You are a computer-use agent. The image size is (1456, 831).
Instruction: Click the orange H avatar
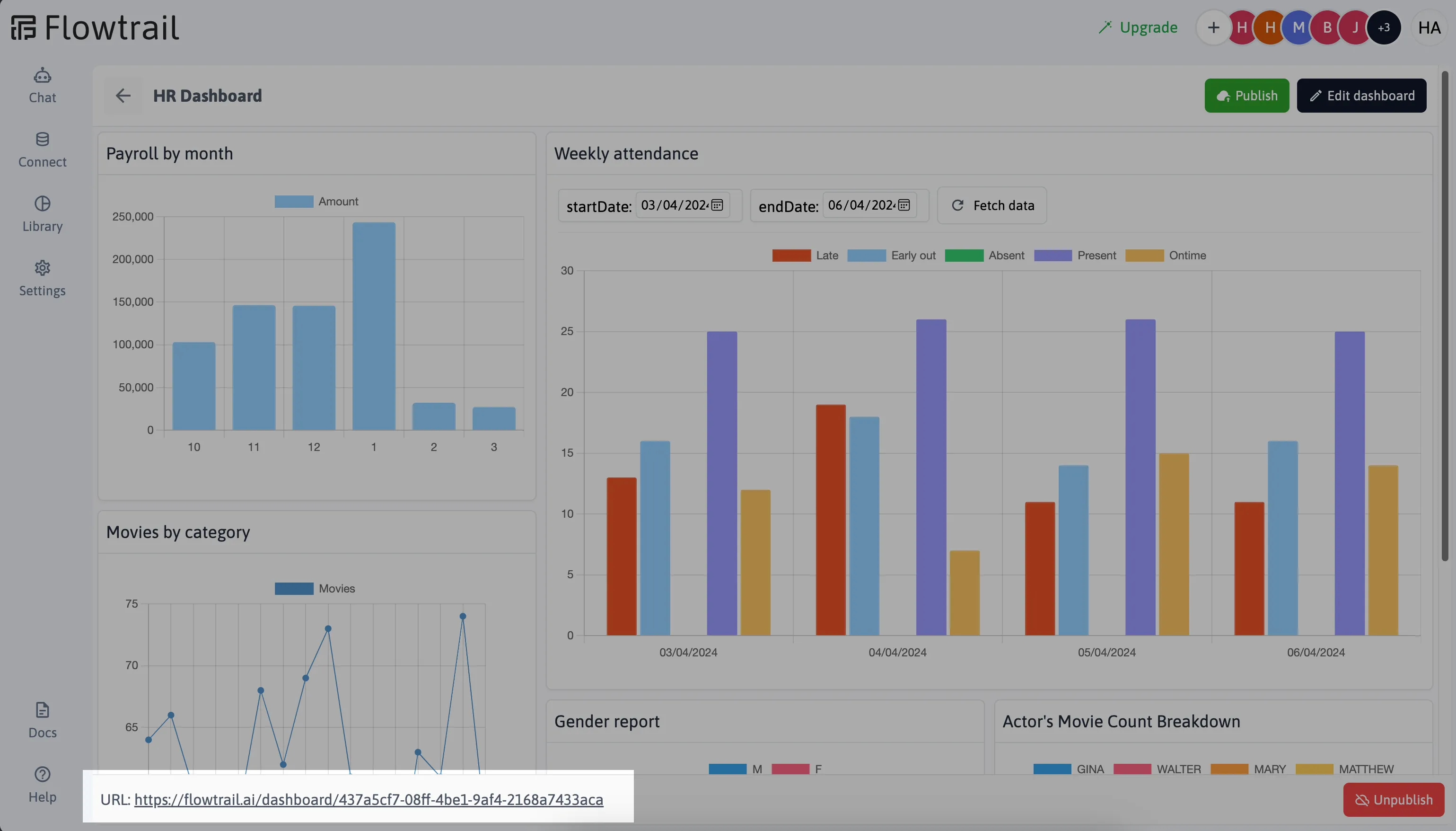[1270, 27]
